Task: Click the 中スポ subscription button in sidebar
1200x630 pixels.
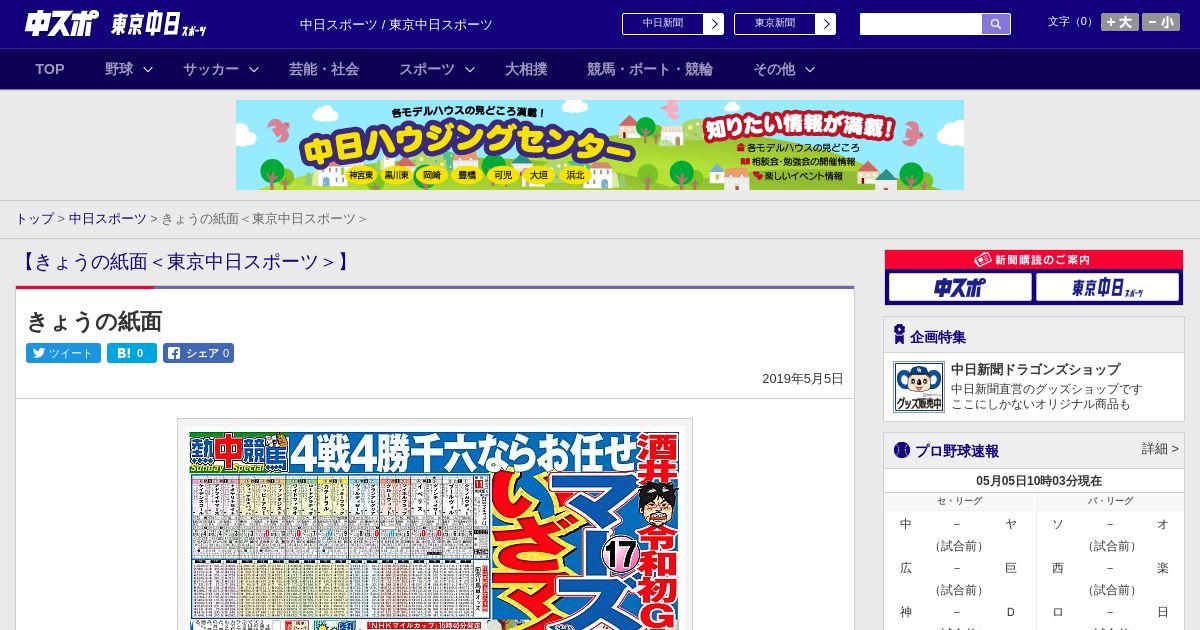Action: [x=960, y=287]
